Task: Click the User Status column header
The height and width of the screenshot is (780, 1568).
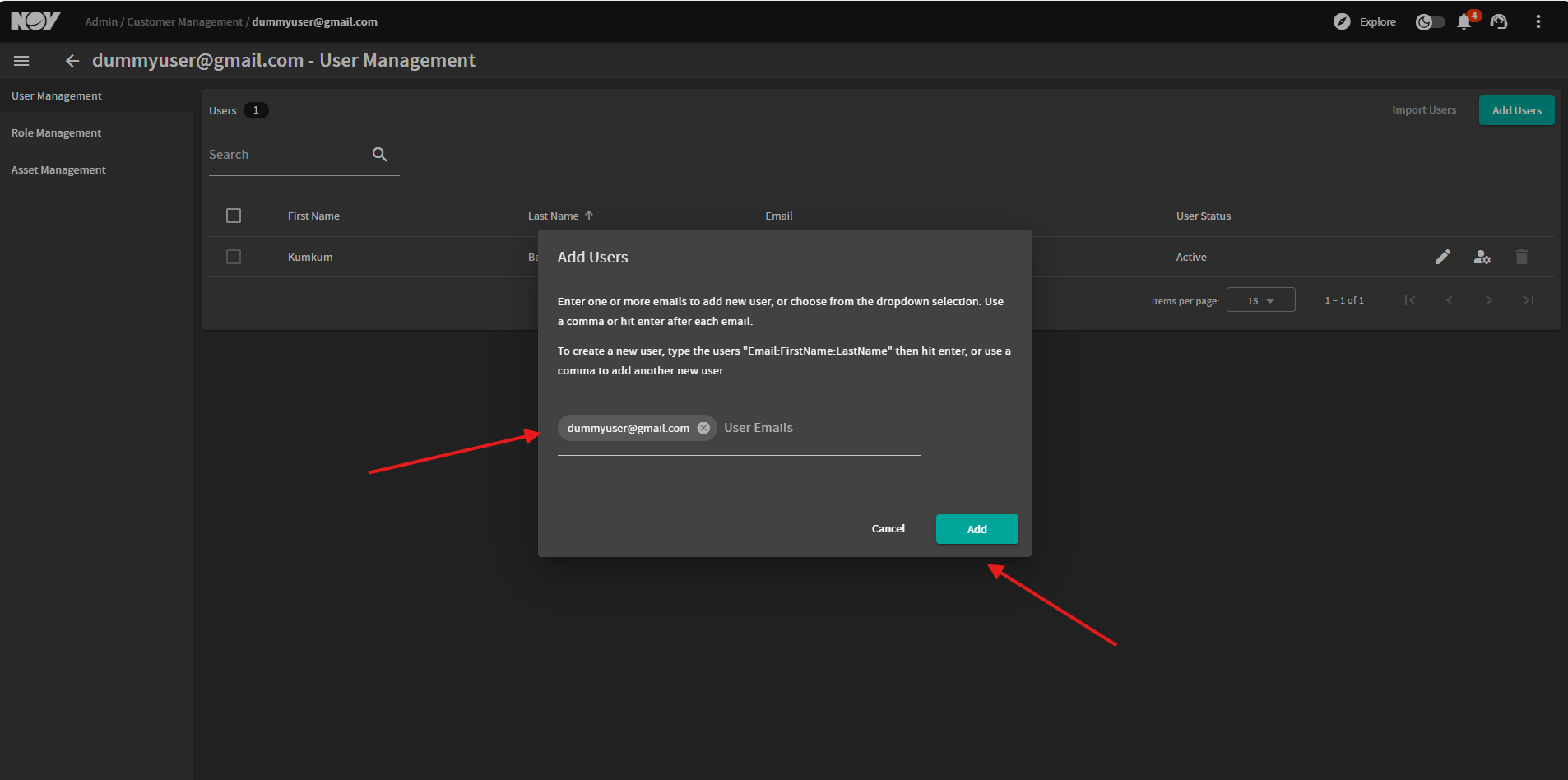Action: pyautogui.click(x=1204, y=216)
